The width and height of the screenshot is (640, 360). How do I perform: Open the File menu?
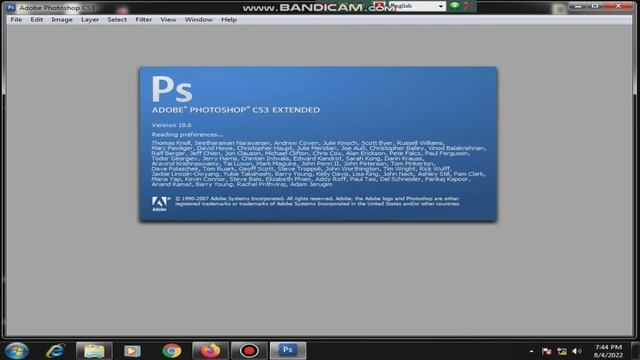tap(16, 20)
